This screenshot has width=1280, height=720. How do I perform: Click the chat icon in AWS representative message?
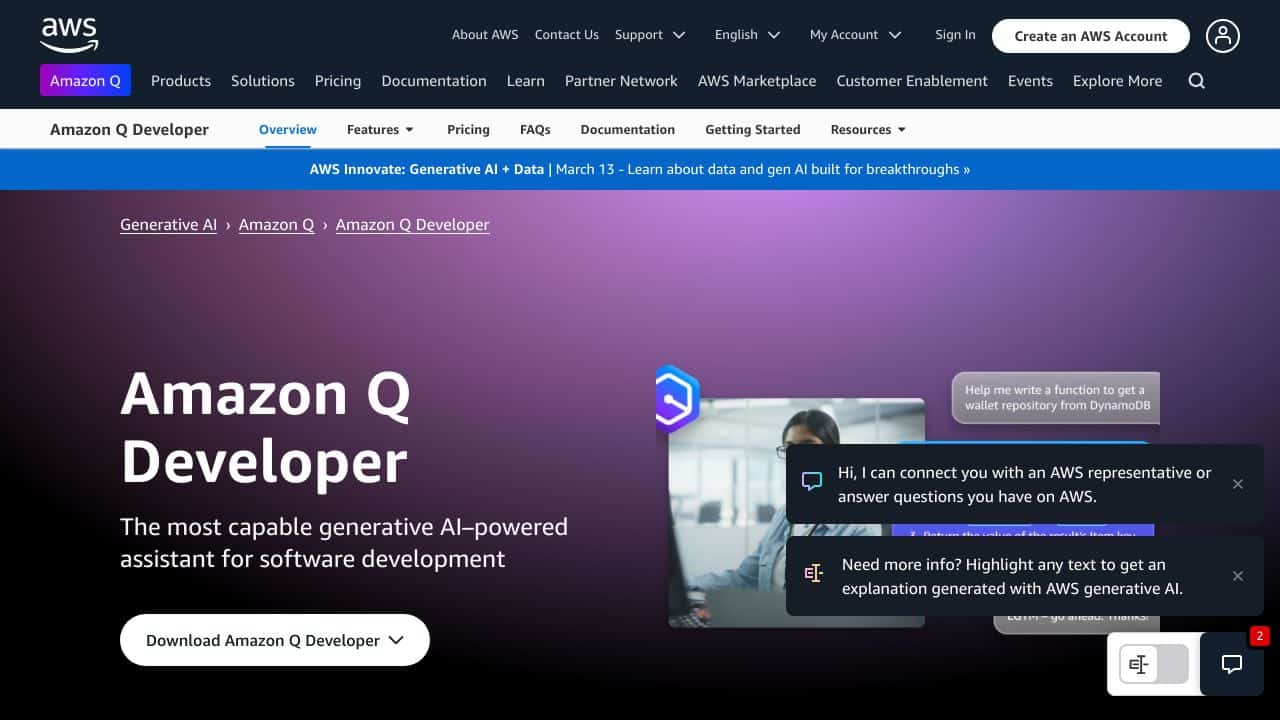(812, 482)
